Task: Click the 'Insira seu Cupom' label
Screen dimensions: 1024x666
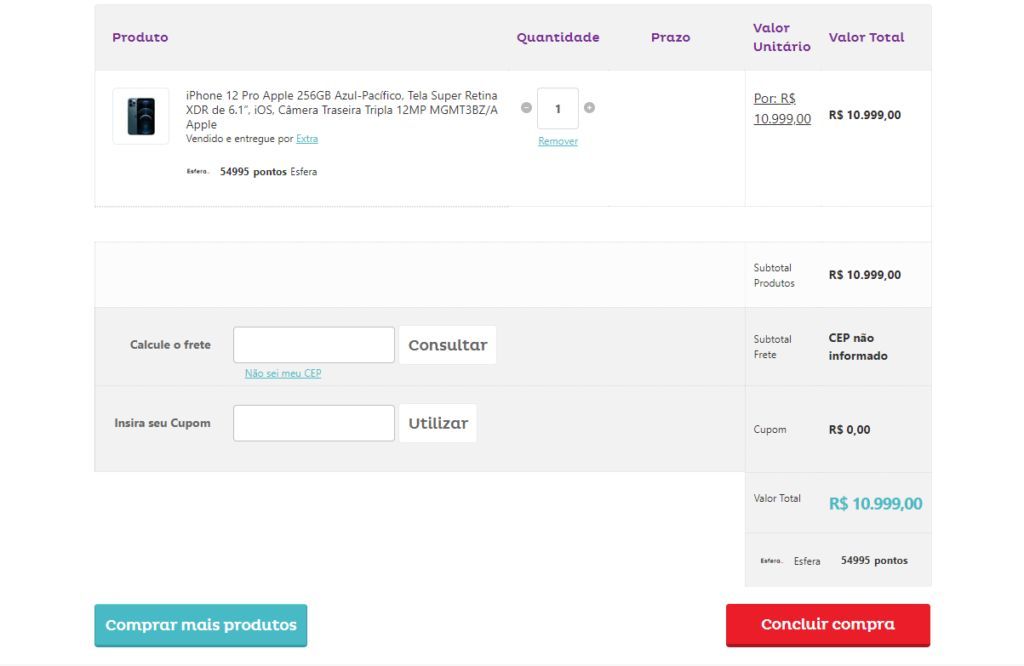Action: [163, 423]
